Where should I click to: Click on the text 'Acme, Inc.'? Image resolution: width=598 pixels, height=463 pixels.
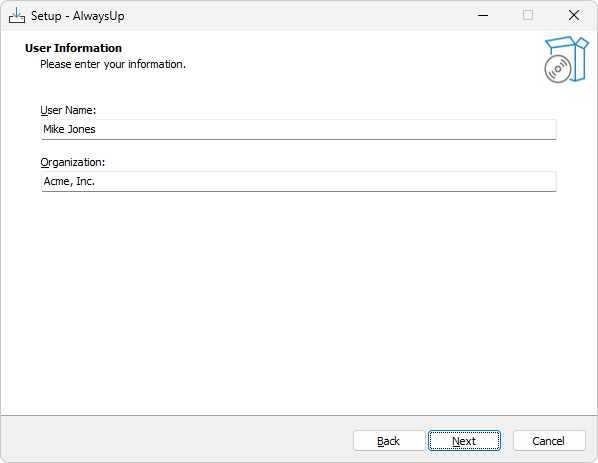(69, 182)
